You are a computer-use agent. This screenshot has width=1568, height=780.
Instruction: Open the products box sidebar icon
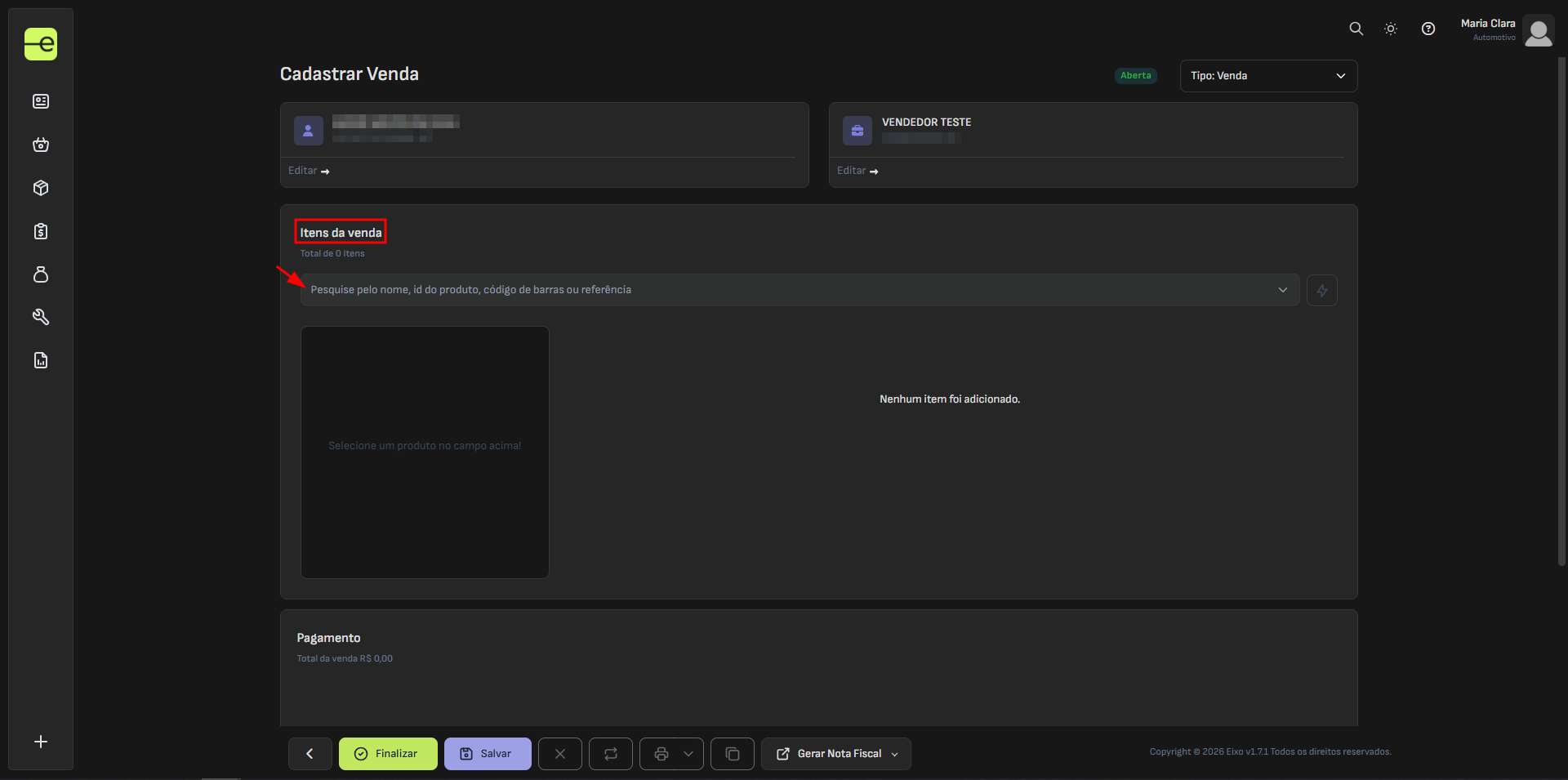pos(41,188)
